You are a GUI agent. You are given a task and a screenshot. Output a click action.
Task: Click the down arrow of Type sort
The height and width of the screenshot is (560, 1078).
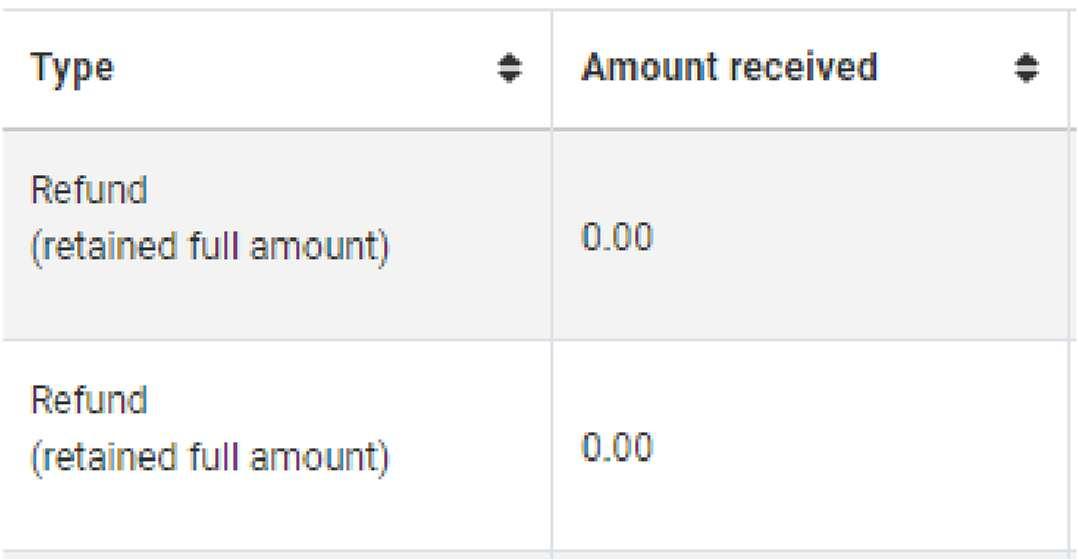510,77
